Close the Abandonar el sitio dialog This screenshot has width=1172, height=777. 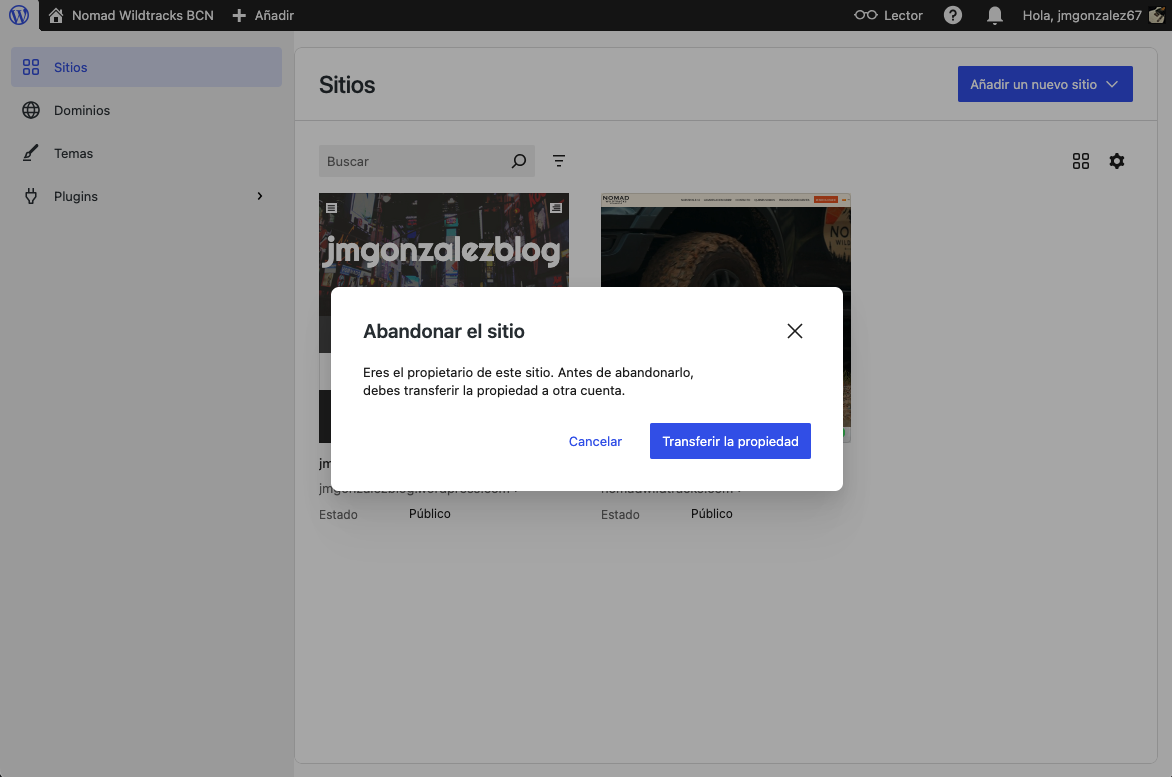[795, 331]
